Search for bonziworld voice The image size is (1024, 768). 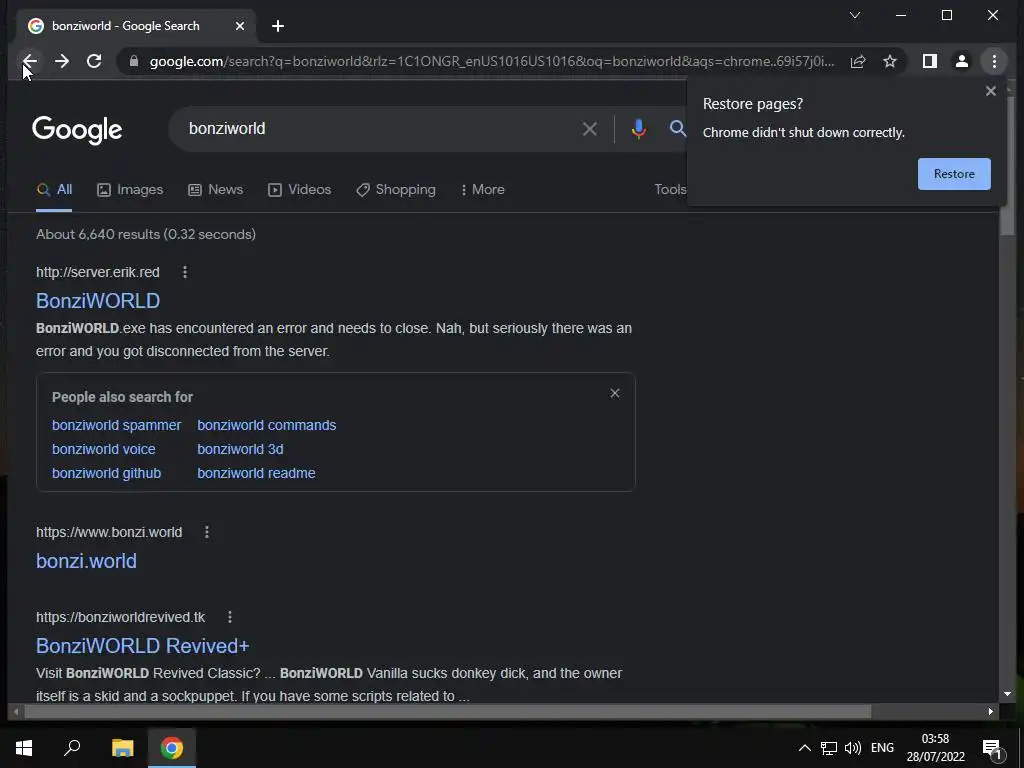(103, 449)
